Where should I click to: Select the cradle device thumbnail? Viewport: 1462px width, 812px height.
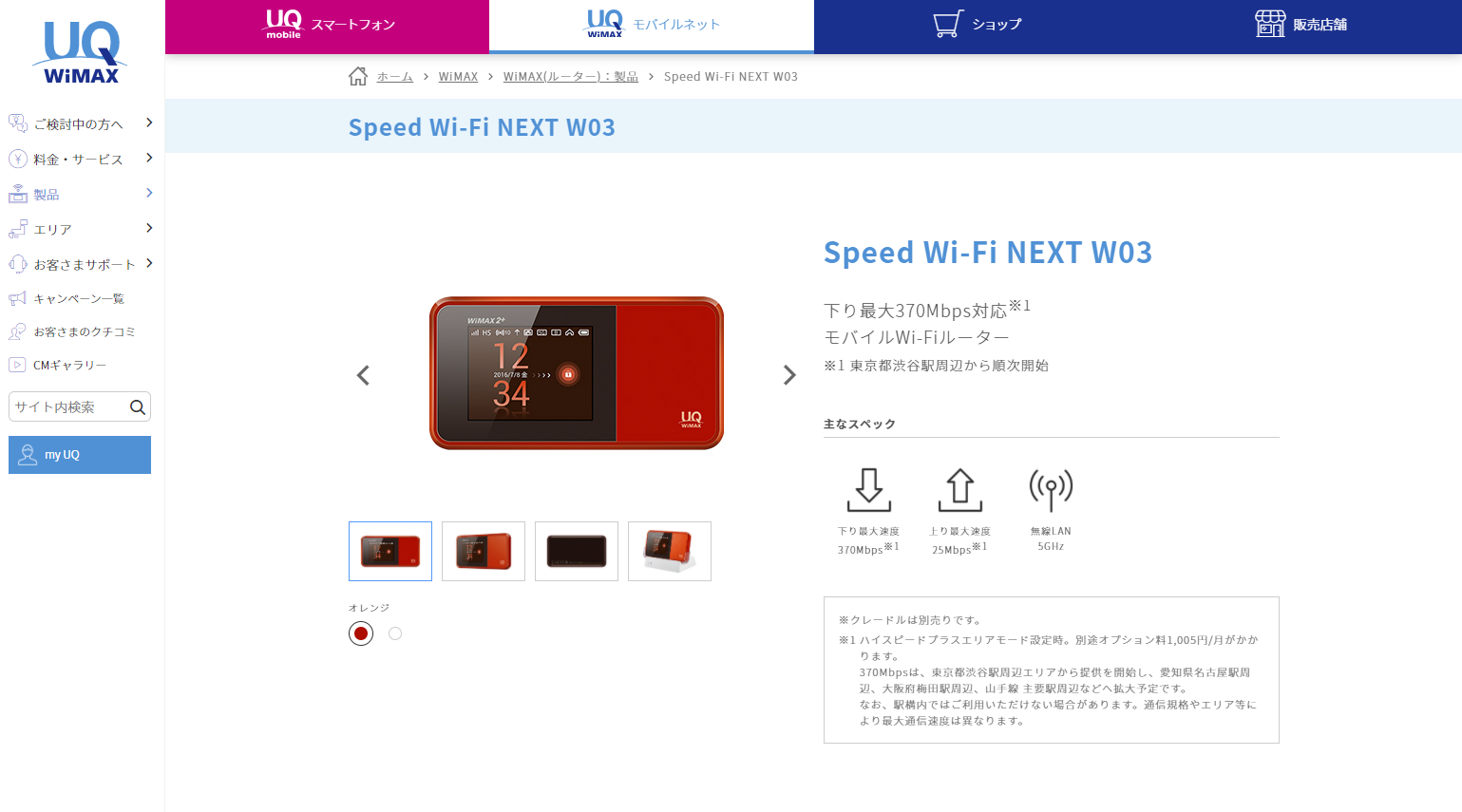(670, 551)
